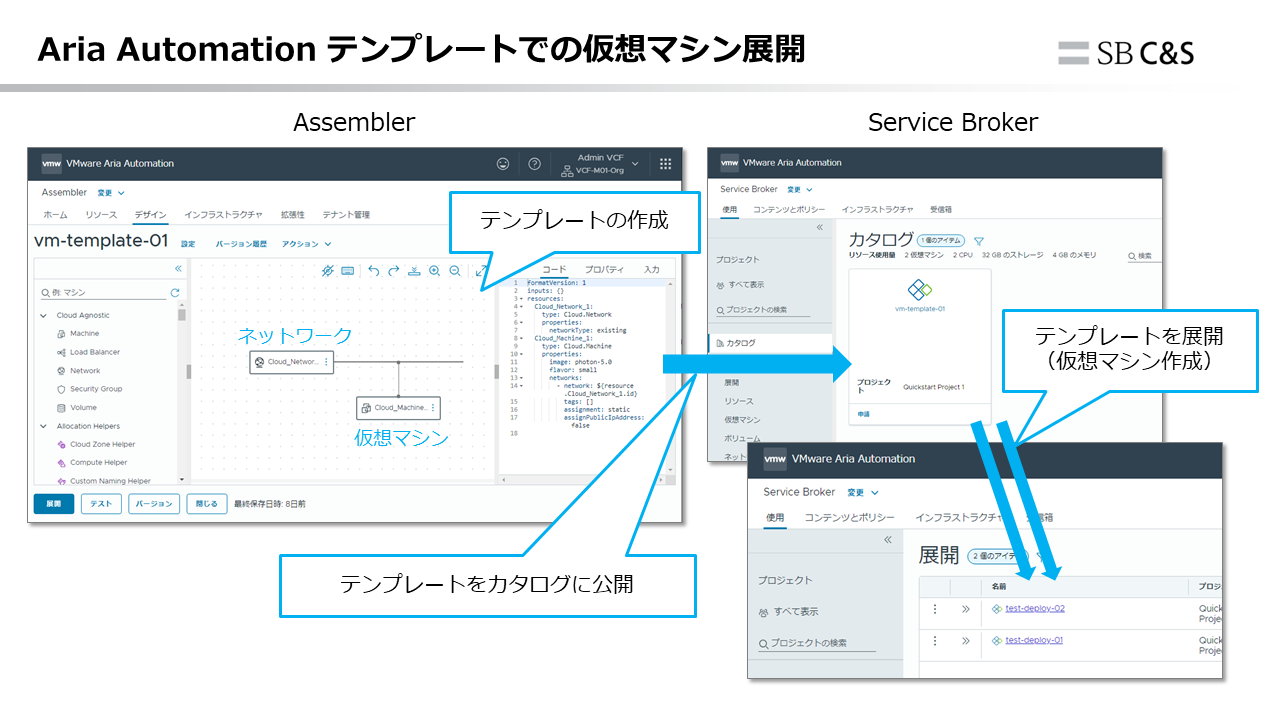Switch to the インフラストラクチャ tab in Assembler

pos(223,215)
